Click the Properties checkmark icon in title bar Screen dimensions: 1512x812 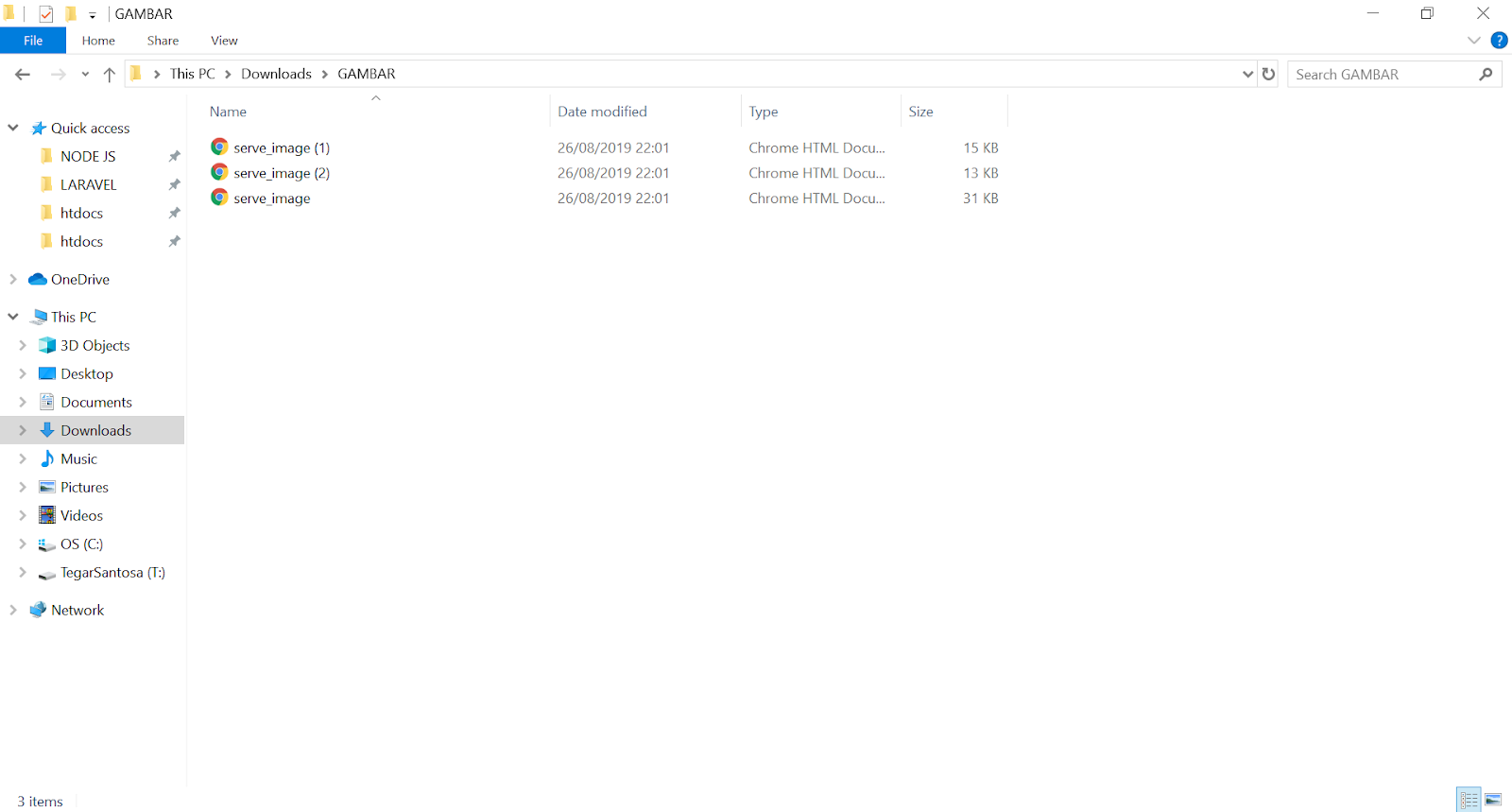[45, 14]
